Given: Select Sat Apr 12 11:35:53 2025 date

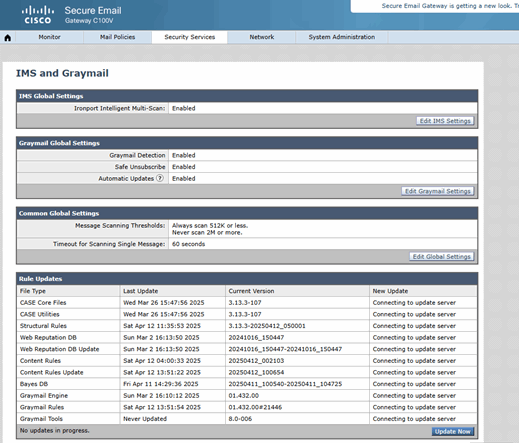Looking at the screenshot, I should [162, 326].
